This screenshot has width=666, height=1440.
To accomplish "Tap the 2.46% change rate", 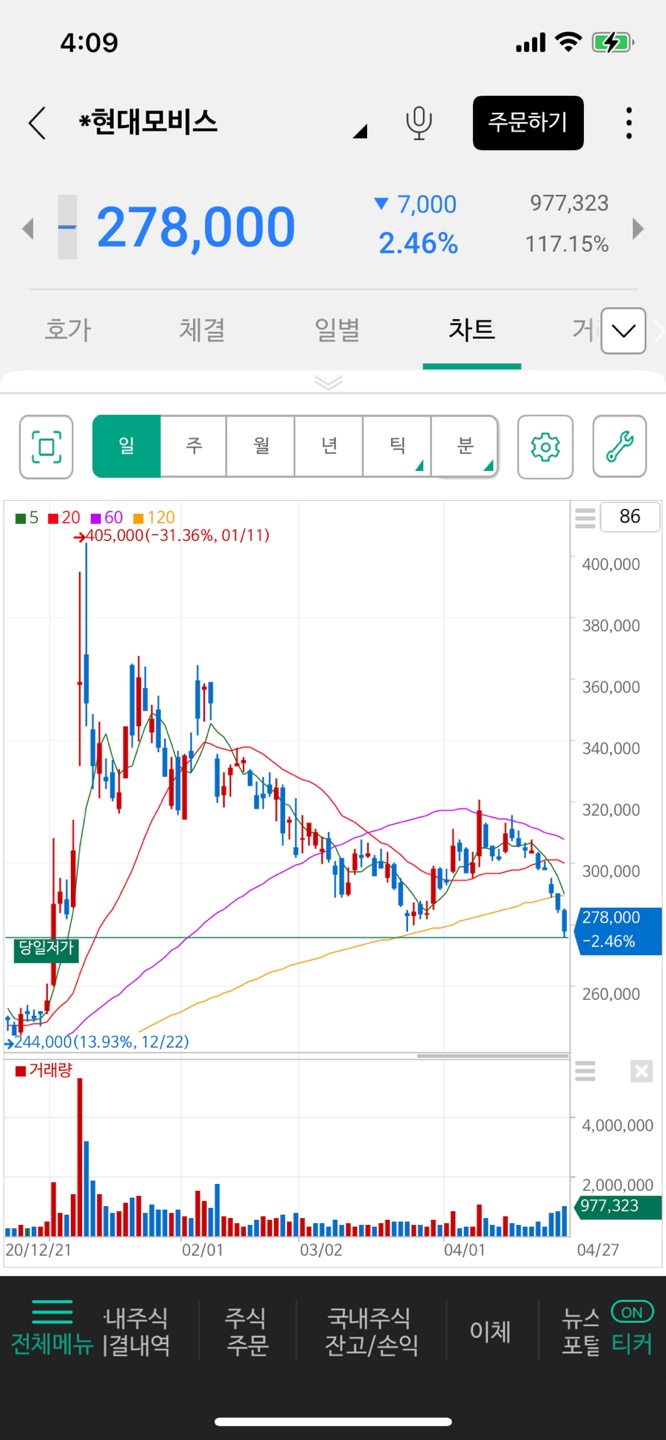I will 418,243.
